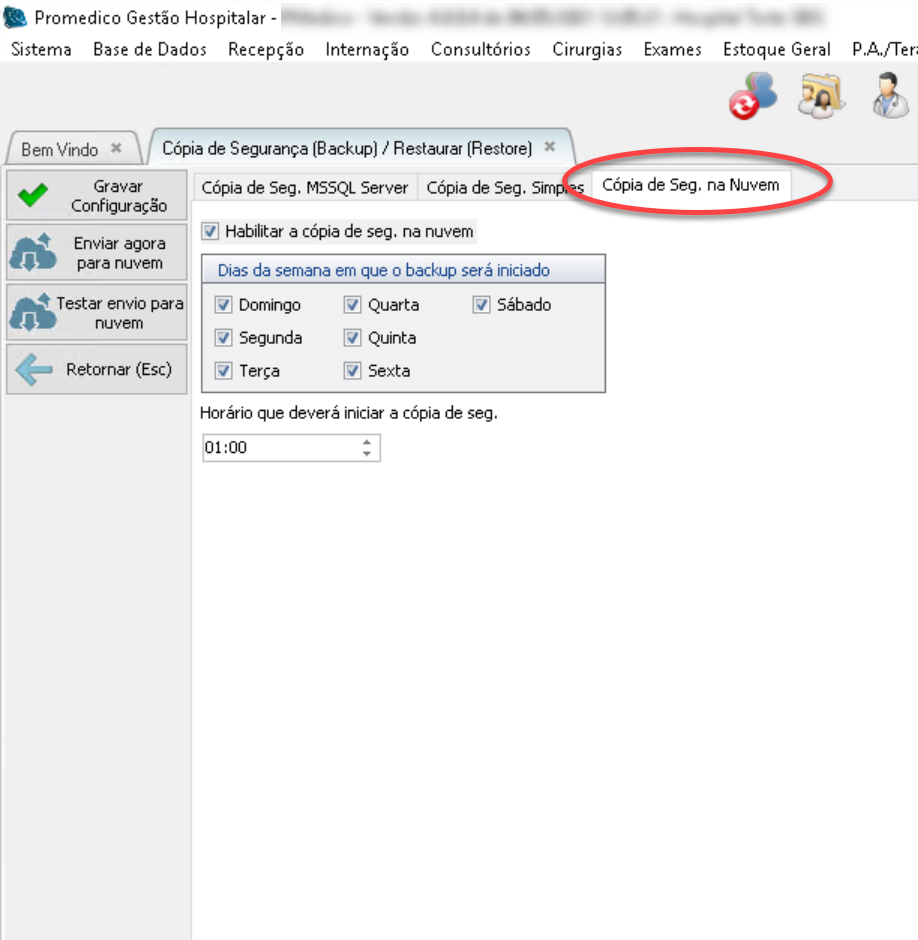Open the Estoque Geral menu

pos(776,50)
